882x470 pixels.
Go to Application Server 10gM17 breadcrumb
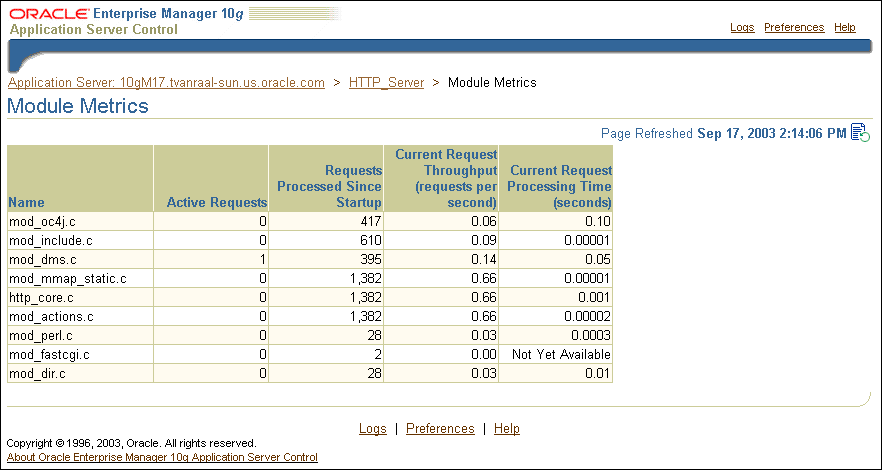point(166,83)
